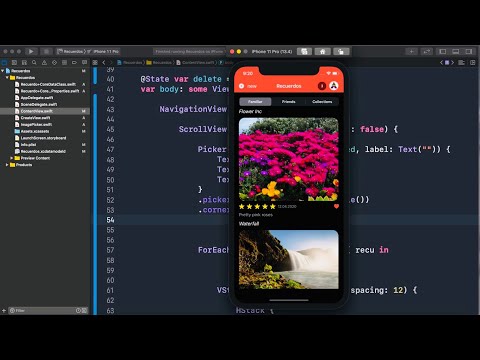Tap the profile avatar in app header
This screenshot has width=480, height=360.
pos(334,86)
